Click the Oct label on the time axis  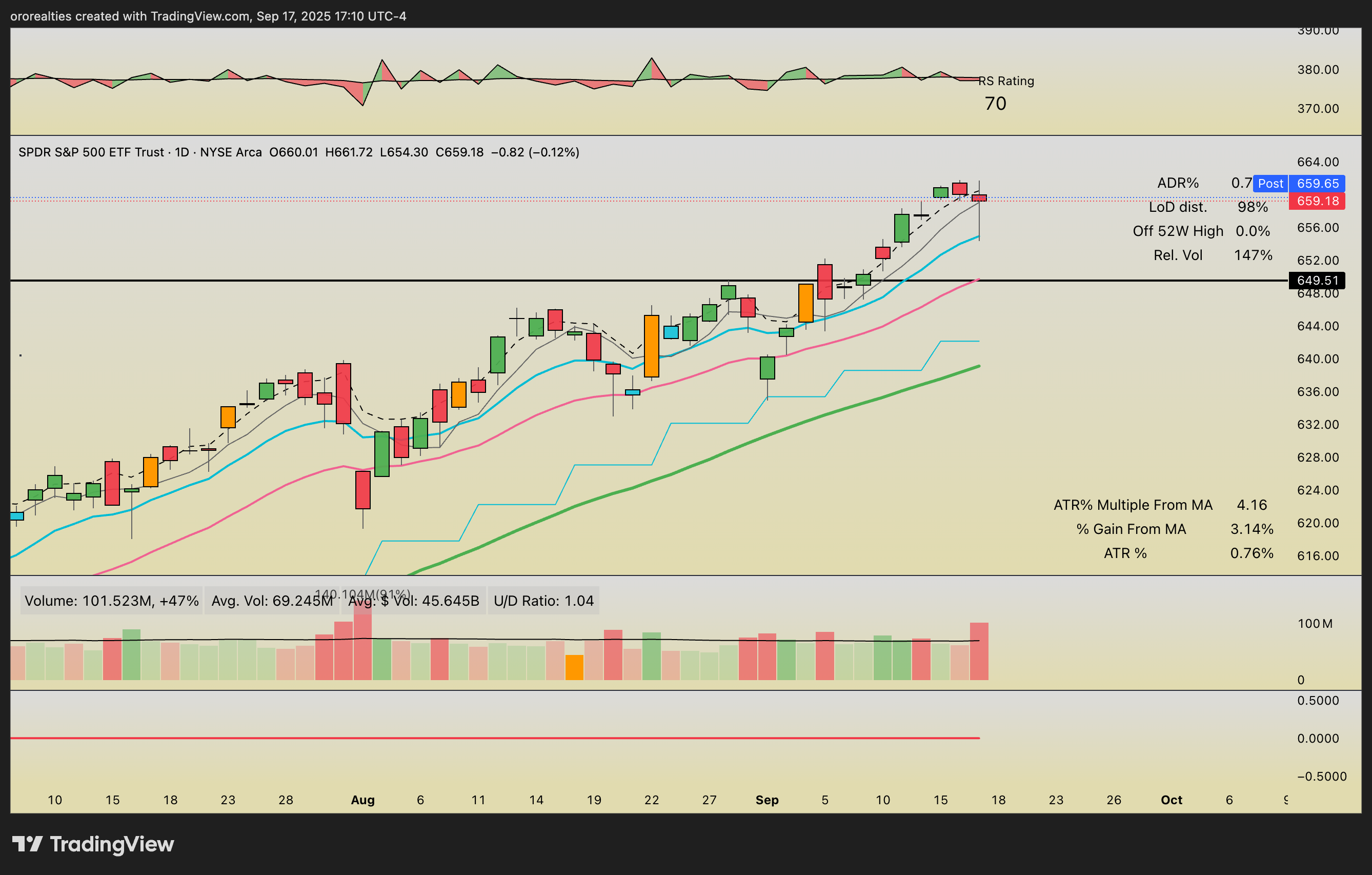tap(1171, 800)
